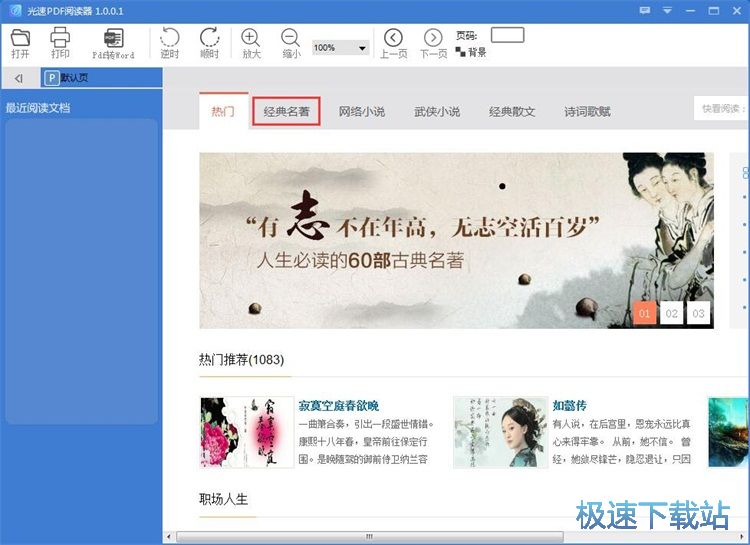Click the horizontal scrollbar thumb
Screen dimensions: 750x545
[x=369, y=536]
